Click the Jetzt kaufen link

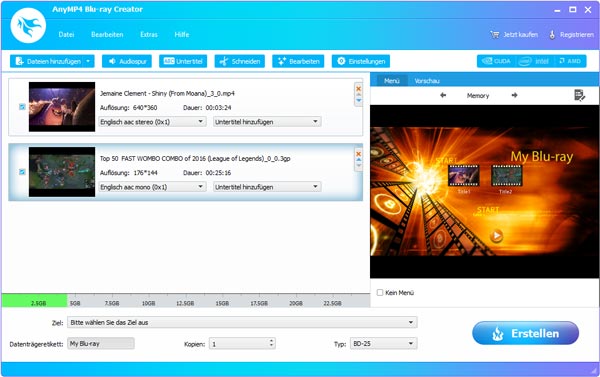pyautogui.click(x=514, y=34)
